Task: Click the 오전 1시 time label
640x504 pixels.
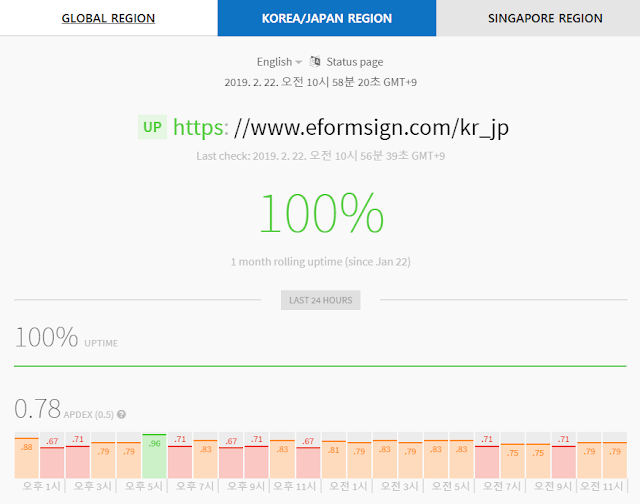Action: point(348,486)
